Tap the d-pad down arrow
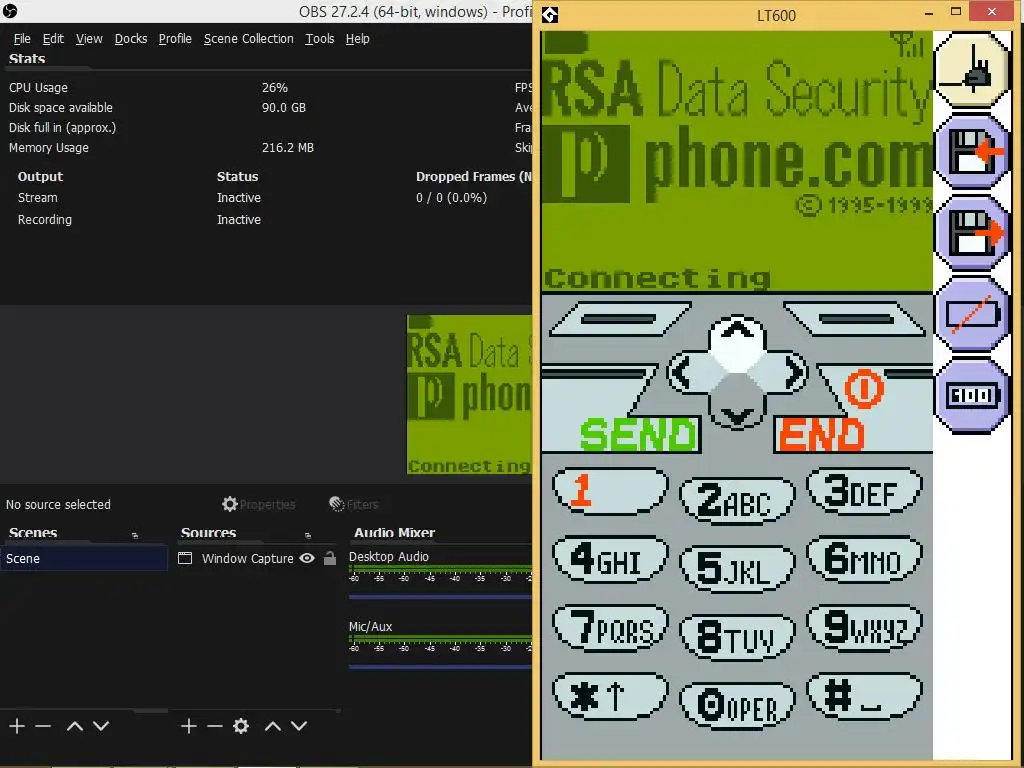 pos(737,413)
